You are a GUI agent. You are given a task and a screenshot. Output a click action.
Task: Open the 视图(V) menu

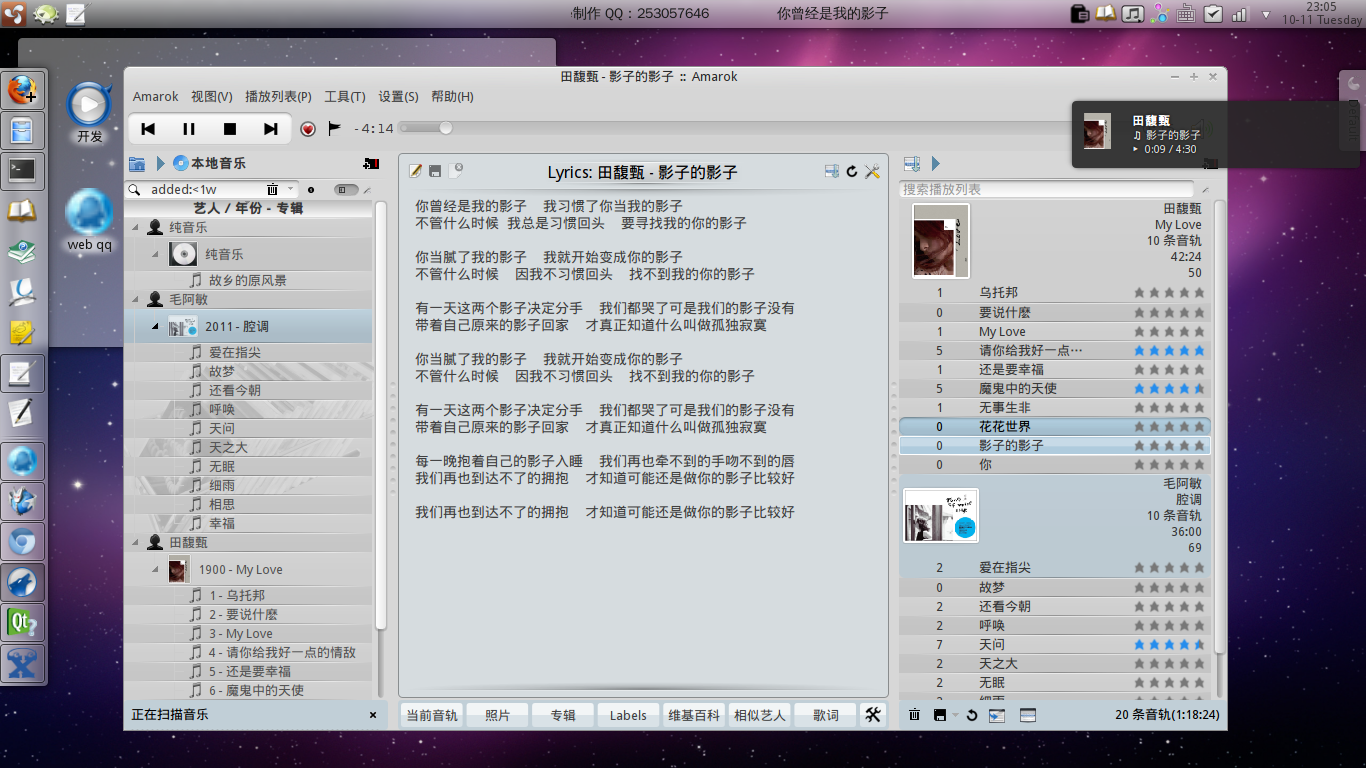(212, 97)
